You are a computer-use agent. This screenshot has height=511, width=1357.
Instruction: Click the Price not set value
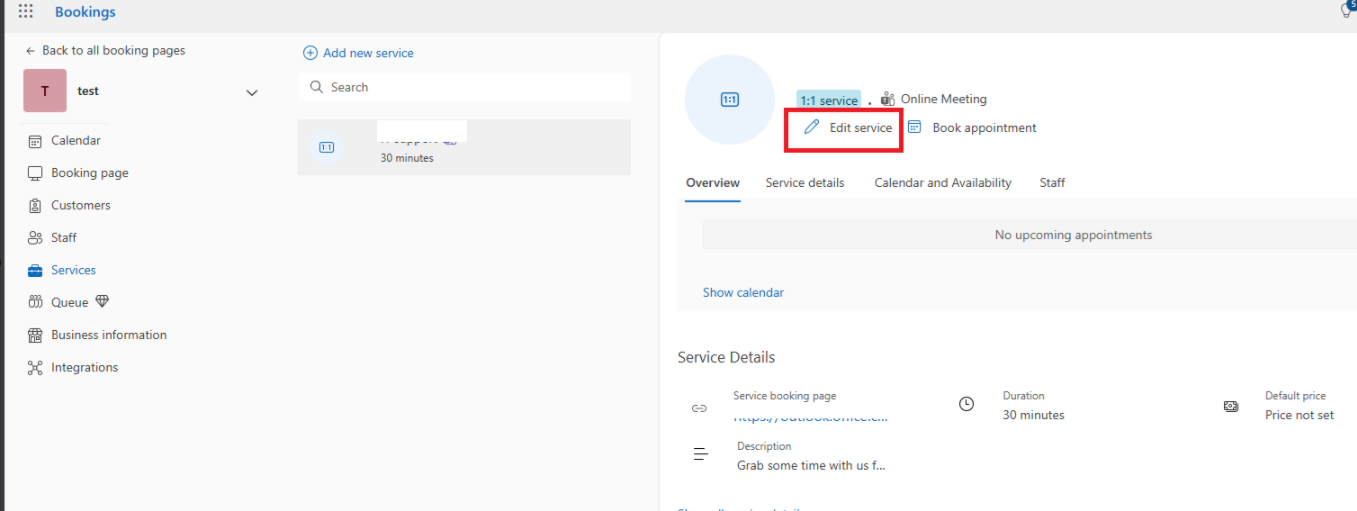pos(1299,415)
